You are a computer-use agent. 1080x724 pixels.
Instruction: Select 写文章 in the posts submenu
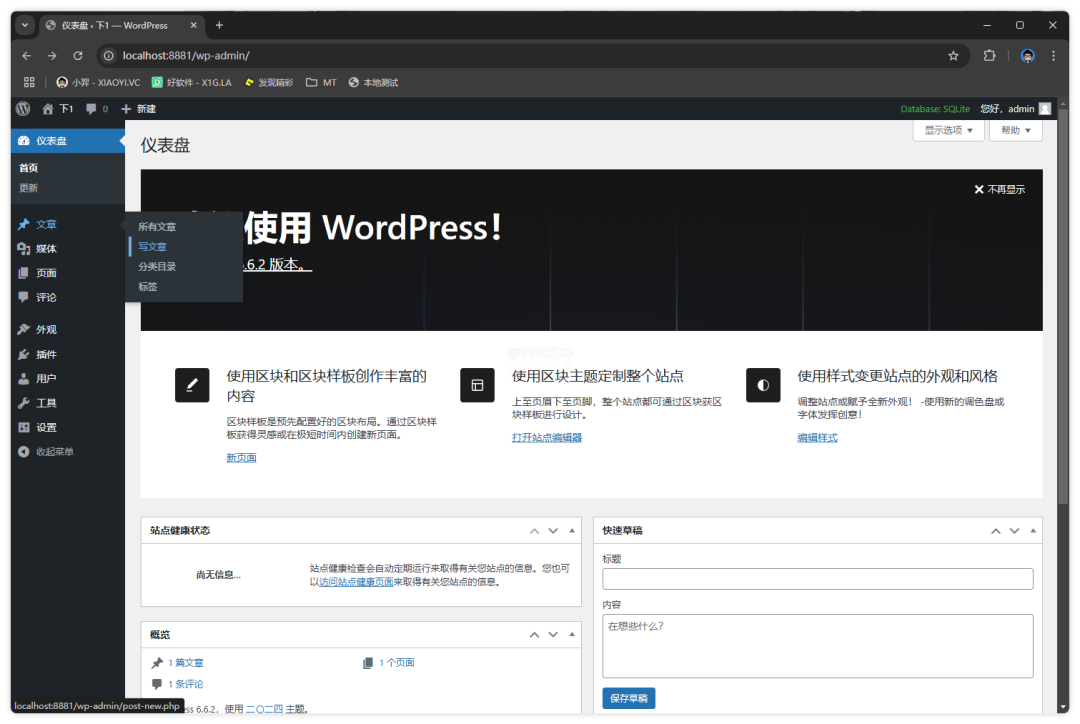click(153, 247)
